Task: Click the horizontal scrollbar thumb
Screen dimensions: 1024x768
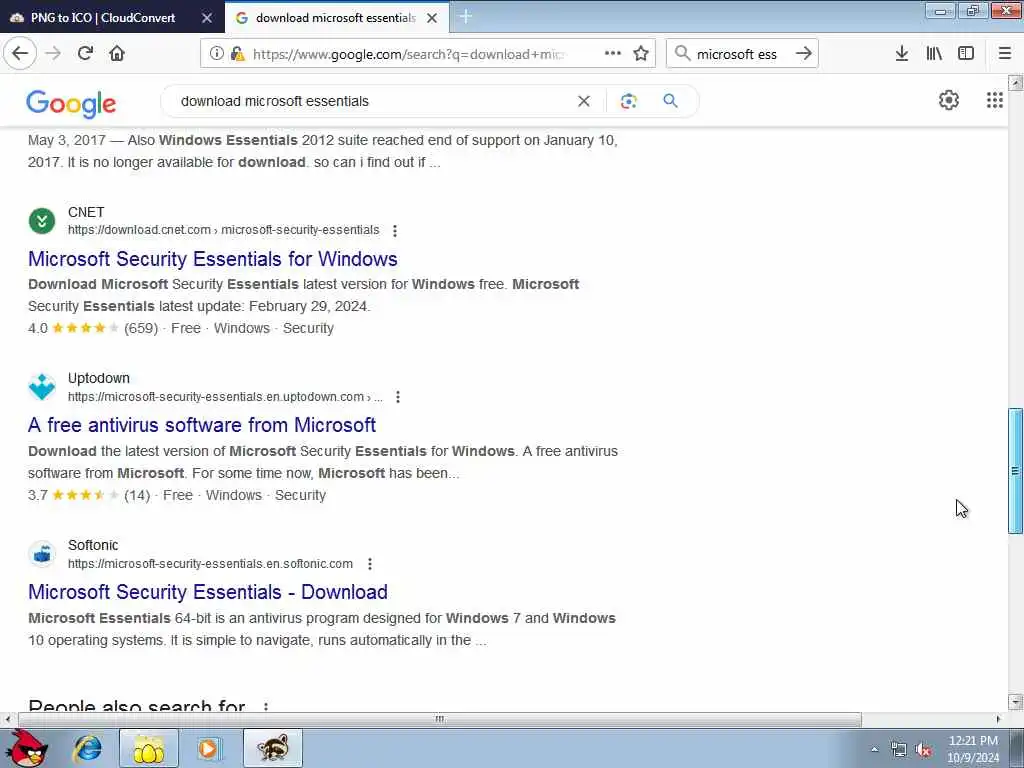Action: pyautogui.click(x=440, y=719)
